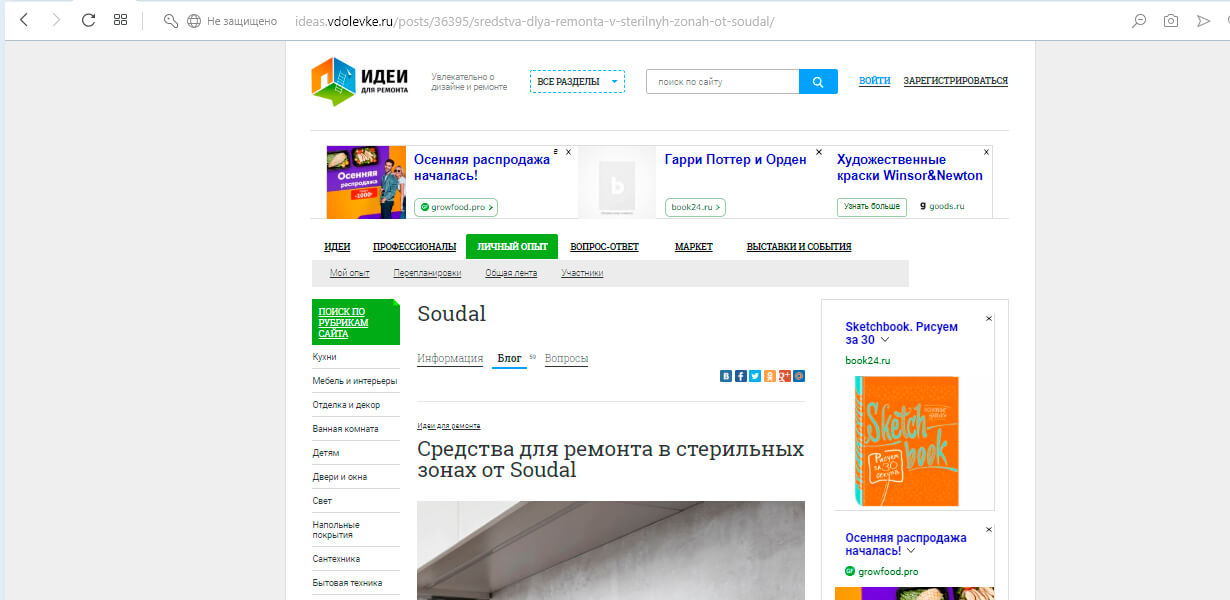Click the magnifier icon in browser toolbar

(x=1138, y=21)
